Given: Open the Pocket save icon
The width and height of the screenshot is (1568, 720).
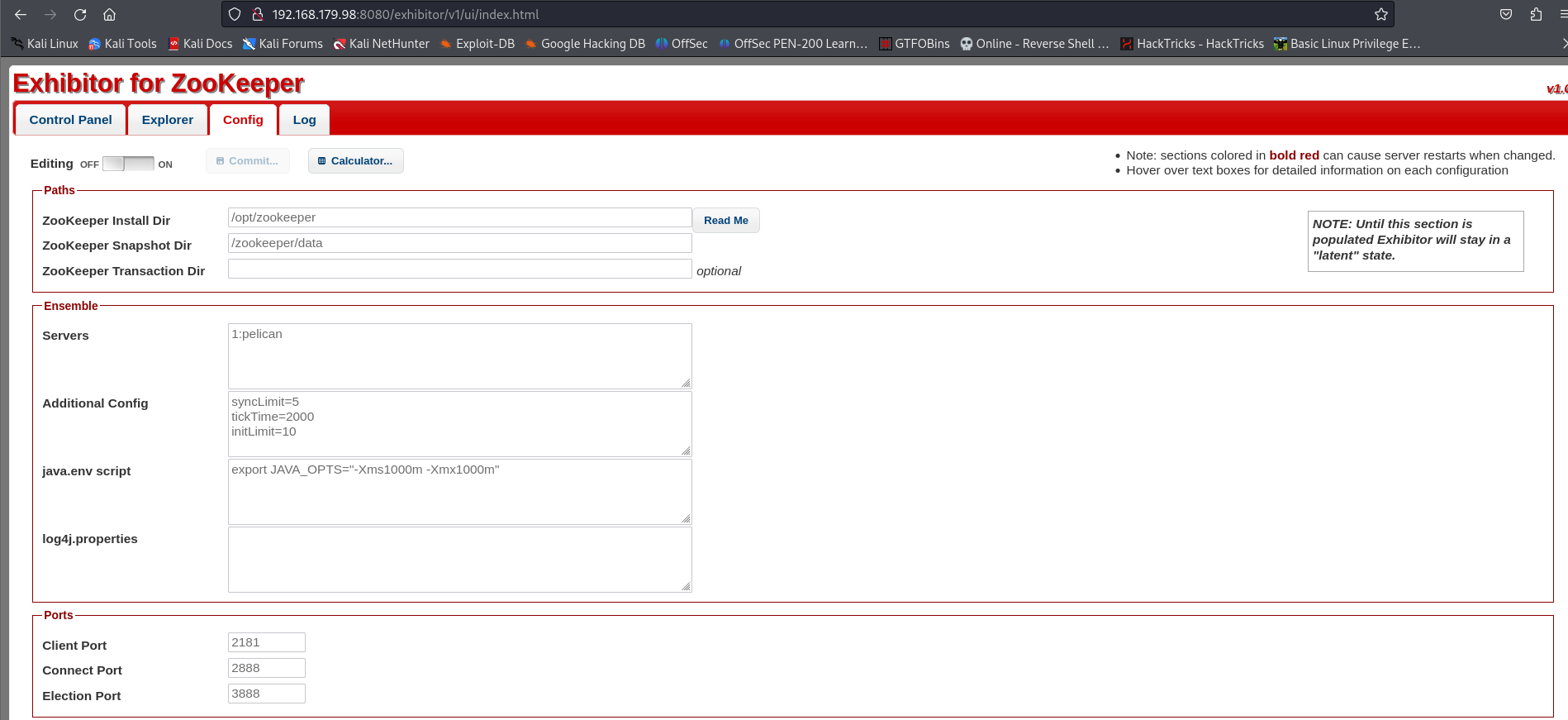Looking at the screenshot, I should [x=1506, y=14].
